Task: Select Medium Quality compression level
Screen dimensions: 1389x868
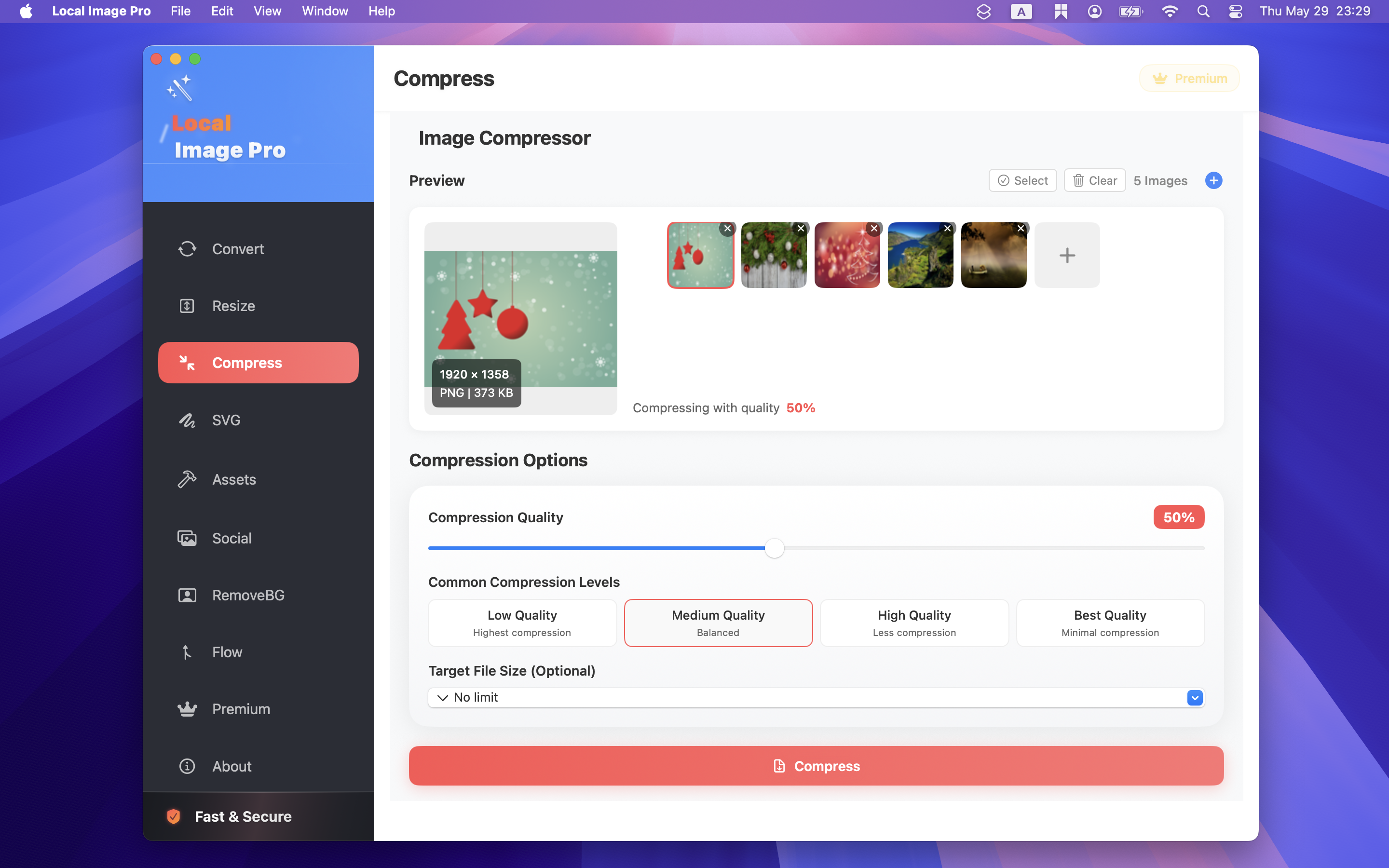Action: pyautogui.click(x=718, y=623)
